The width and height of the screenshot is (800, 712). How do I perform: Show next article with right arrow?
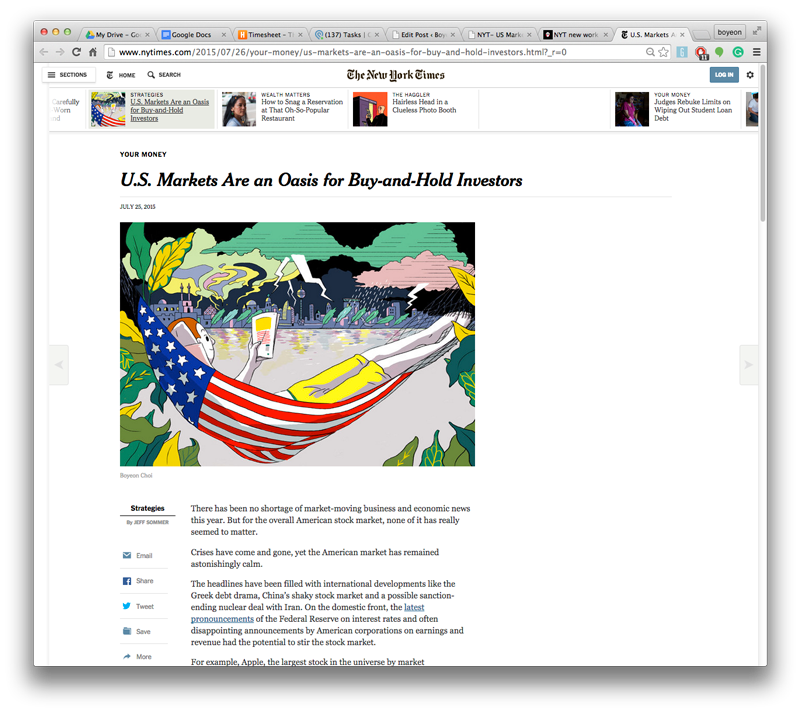748,365
